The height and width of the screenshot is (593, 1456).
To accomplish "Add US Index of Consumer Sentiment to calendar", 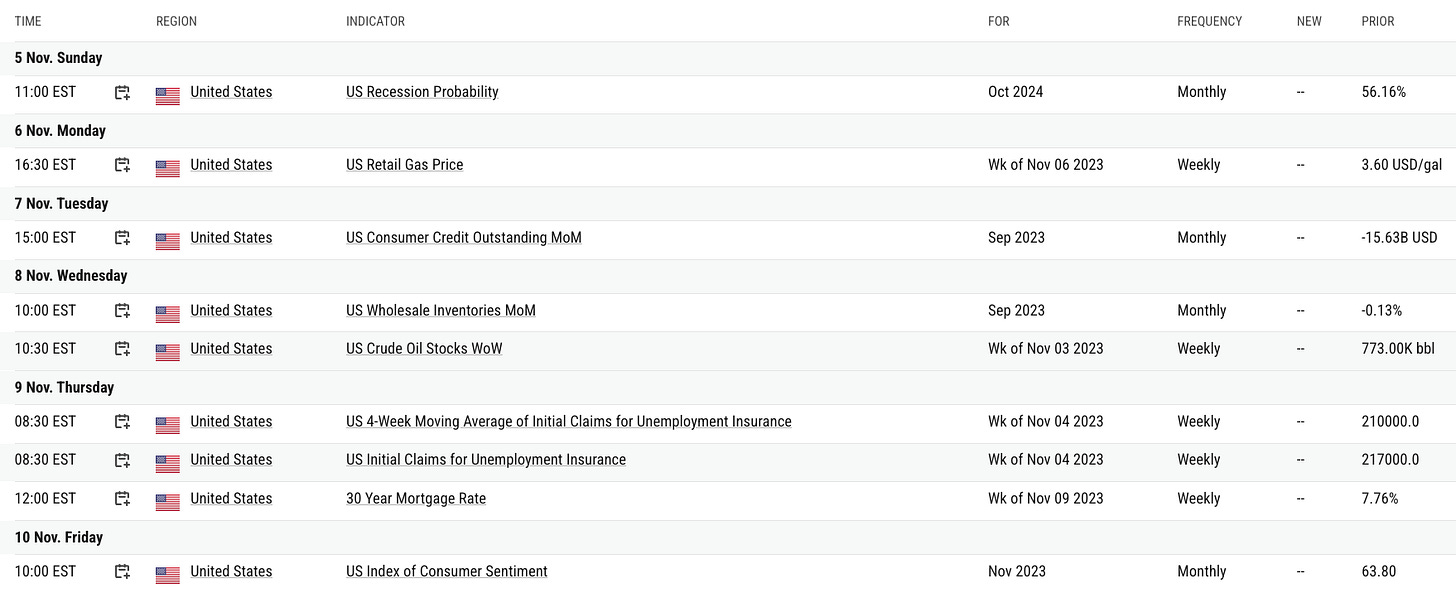I will (122, 573).
